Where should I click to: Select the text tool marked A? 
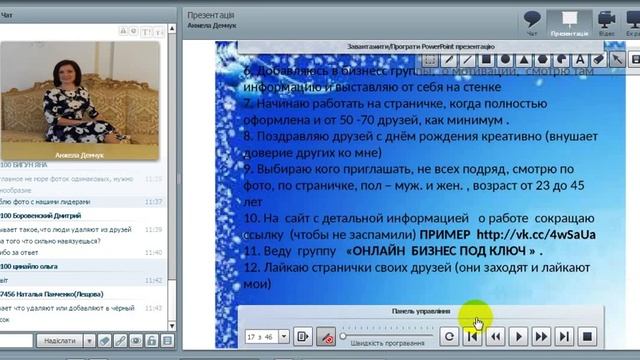pos(580,60)
